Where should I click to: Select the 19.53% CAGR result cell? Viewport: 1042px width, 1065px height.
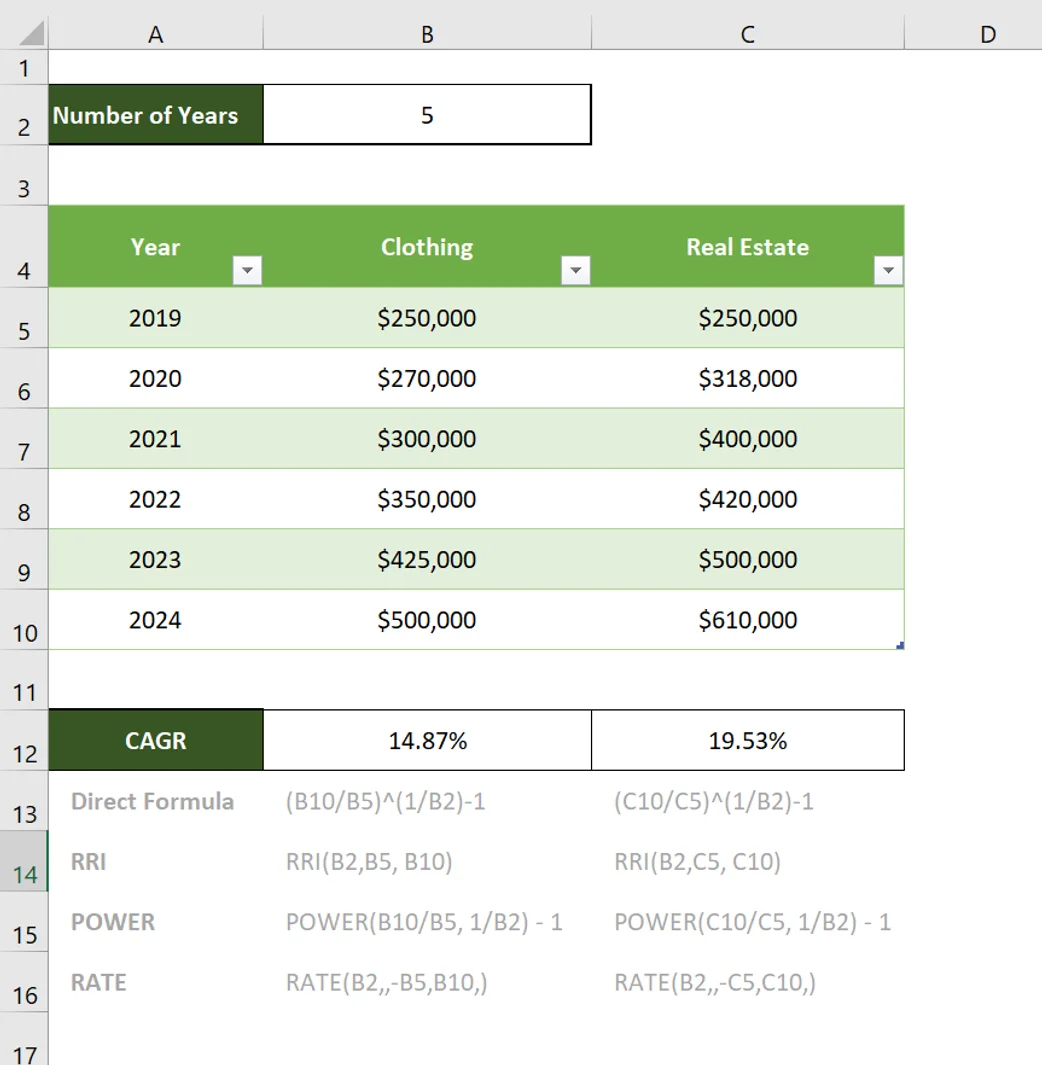748,740
